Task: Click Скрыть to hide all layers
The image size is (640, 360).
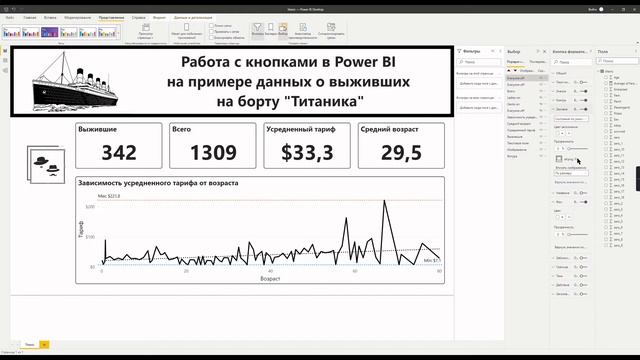Action: pyautogui.click(x=541, y=71)
